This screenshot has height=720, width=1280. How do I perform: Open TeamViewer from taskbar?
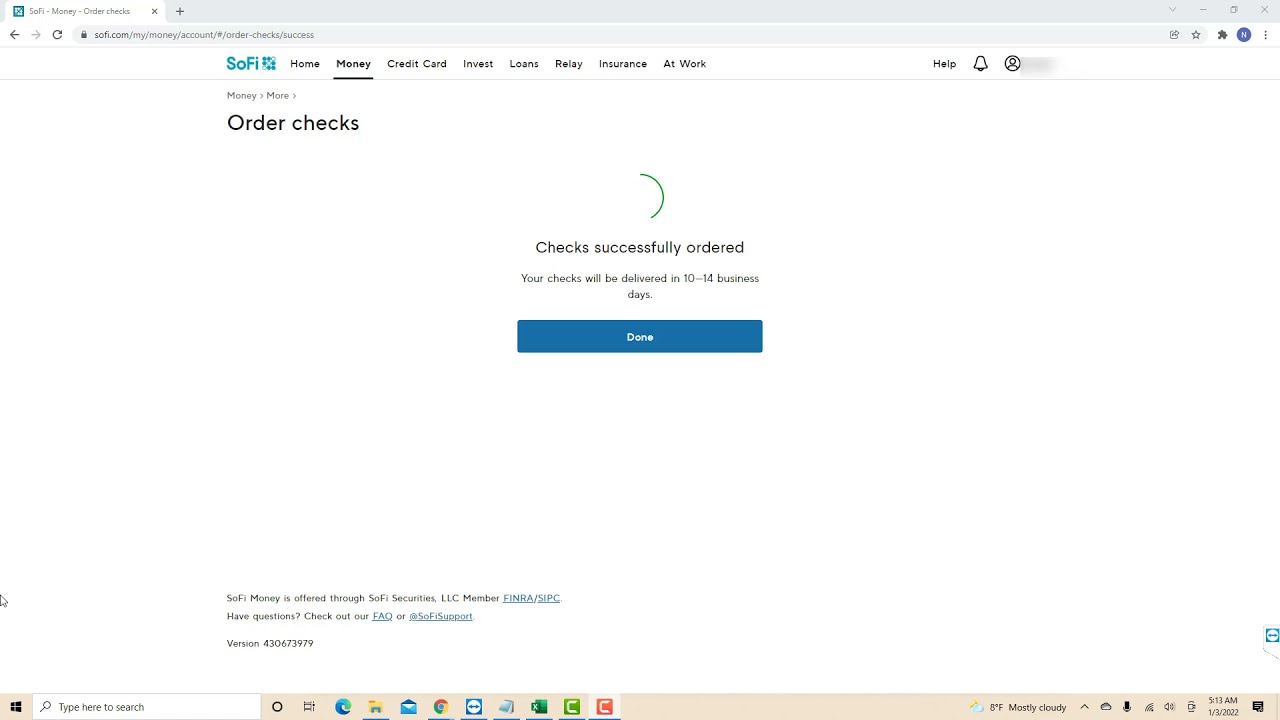pos(474,707)
